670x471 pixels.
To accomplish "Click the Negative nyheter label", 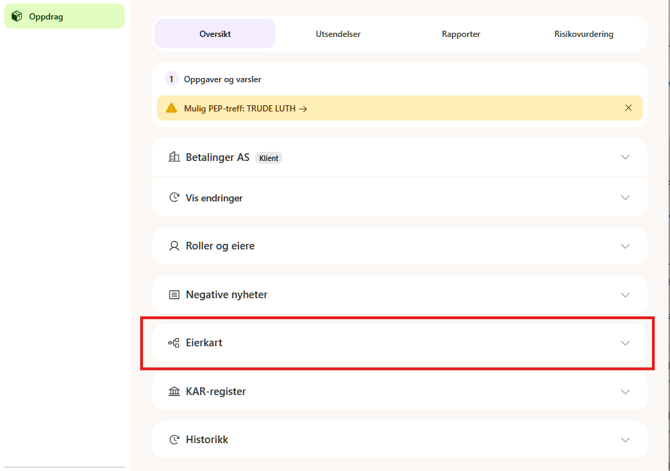I will coord(226,294).
